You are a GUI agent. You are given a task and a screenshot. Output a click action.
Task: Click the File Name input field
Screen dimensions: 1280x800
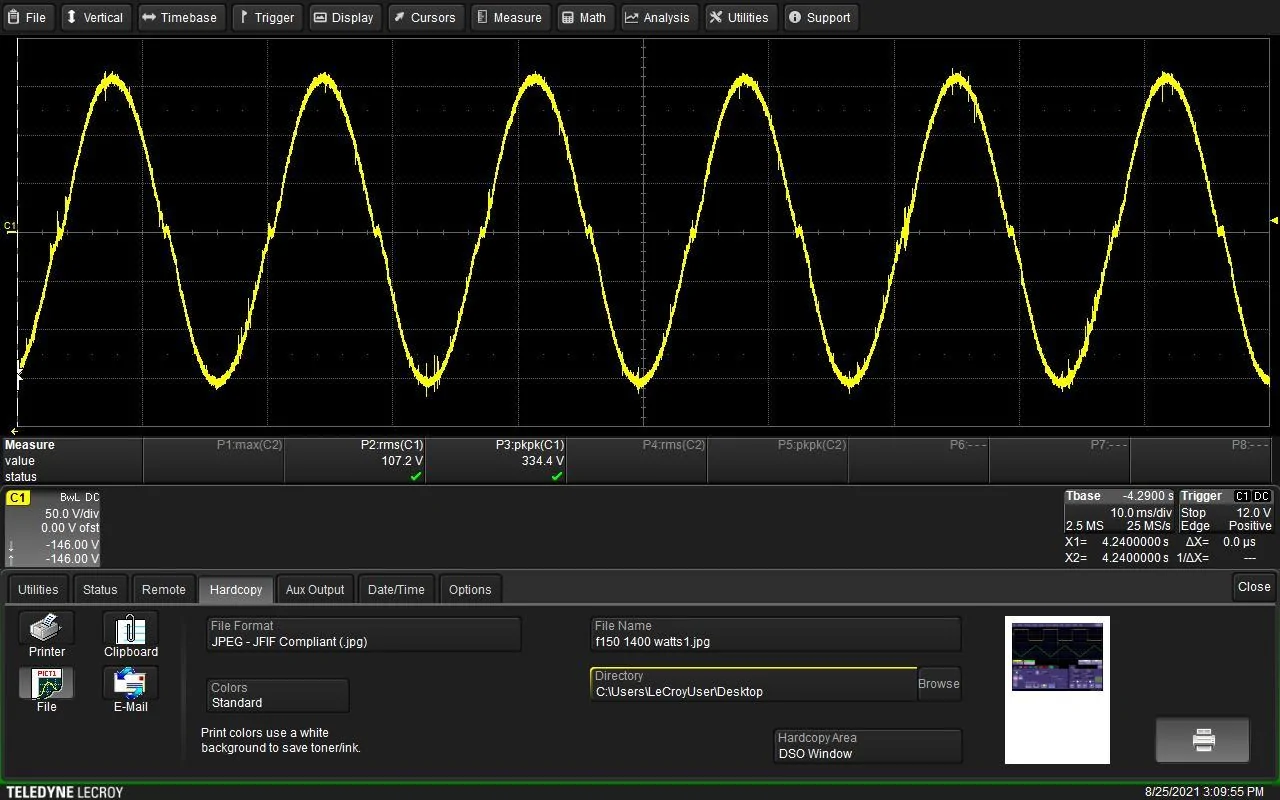776,635
